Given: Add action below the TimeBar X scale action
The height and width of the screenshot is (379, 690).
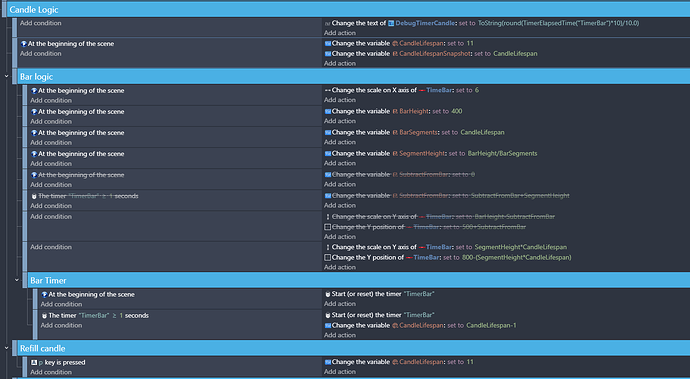Looking at the screenshot, I should point(340,100).
